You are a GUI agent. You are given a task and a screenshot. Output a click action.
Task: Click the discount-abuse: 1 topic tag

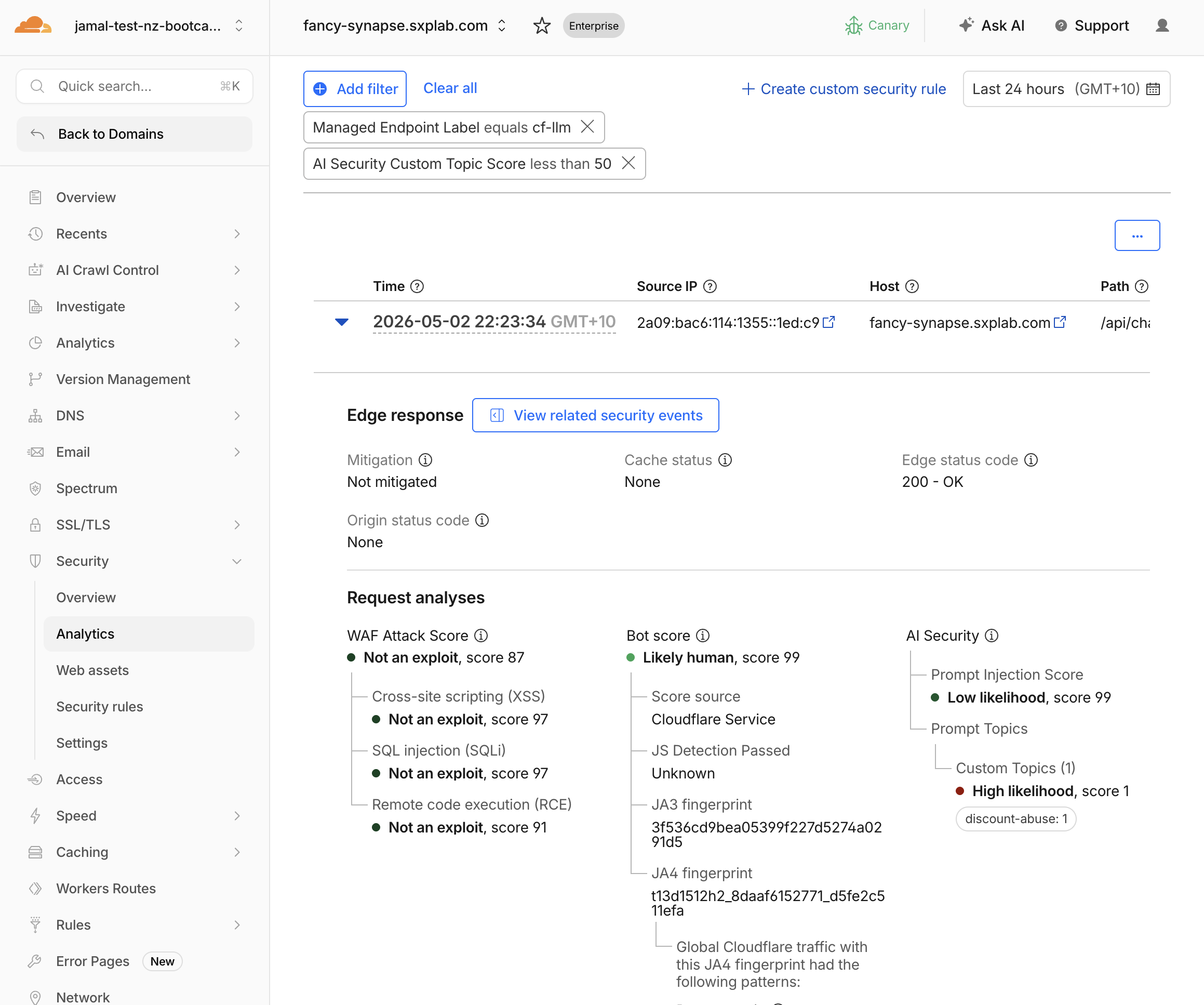[1015, 818]
